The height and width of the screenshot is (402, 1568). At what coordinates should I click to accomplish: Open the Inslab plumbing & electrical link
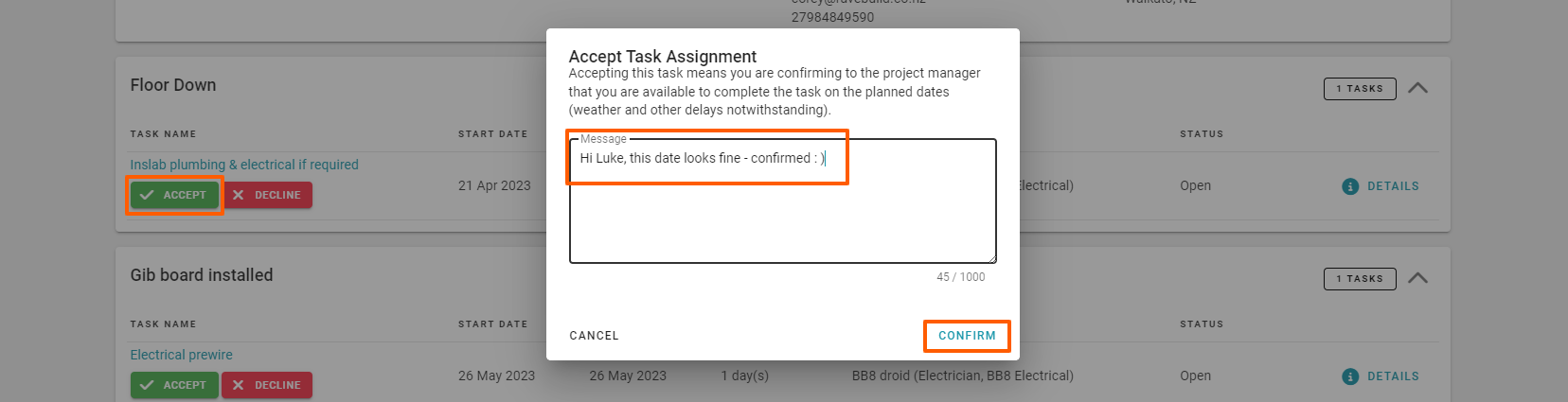[x=244, y=165]
